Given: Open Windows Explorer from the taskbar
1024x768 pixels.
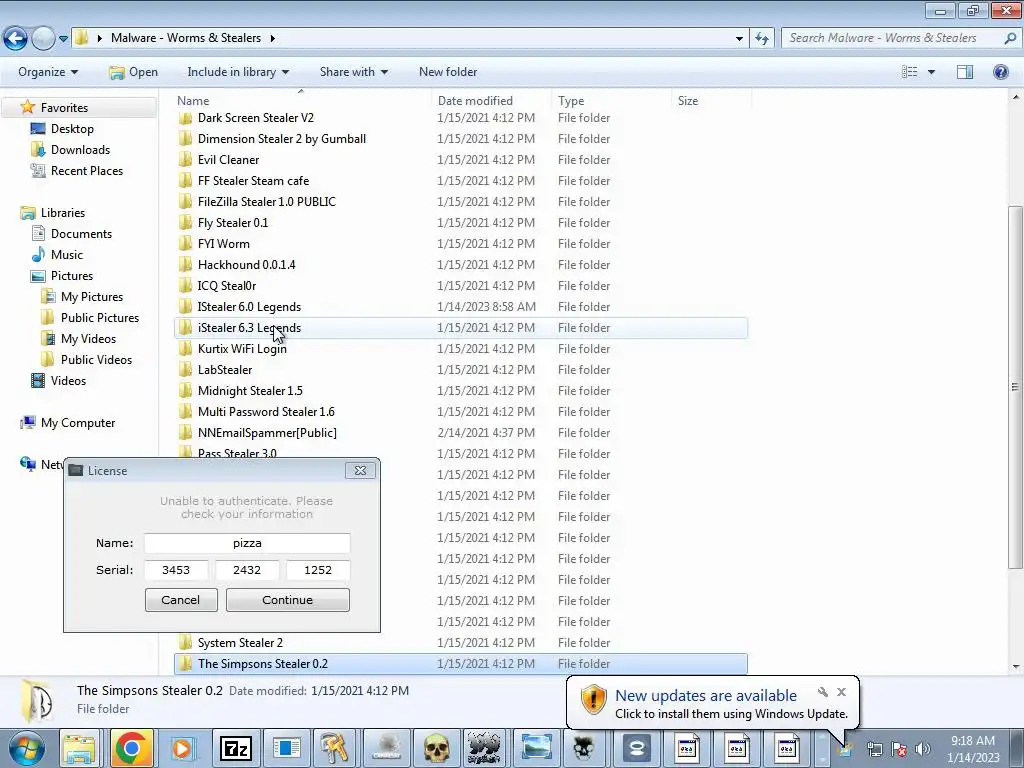Looking at the screenshot, I should (80, 748).
